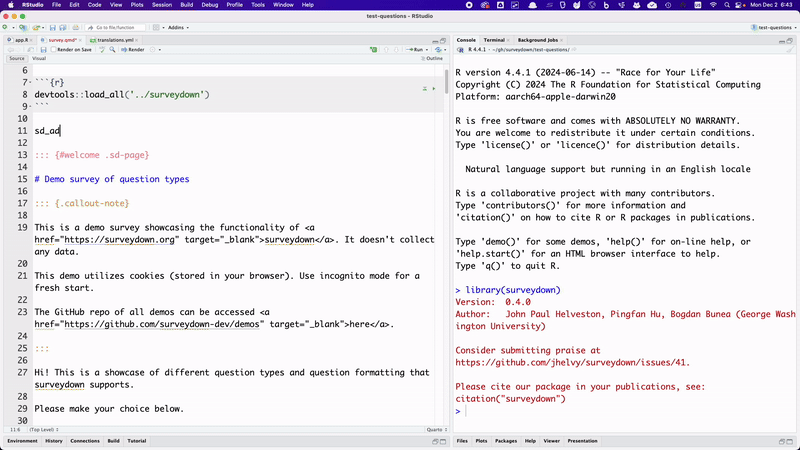800x450 pixels.
Task: Click the spell check icon in editor toolbar
Action: point(102,49)
